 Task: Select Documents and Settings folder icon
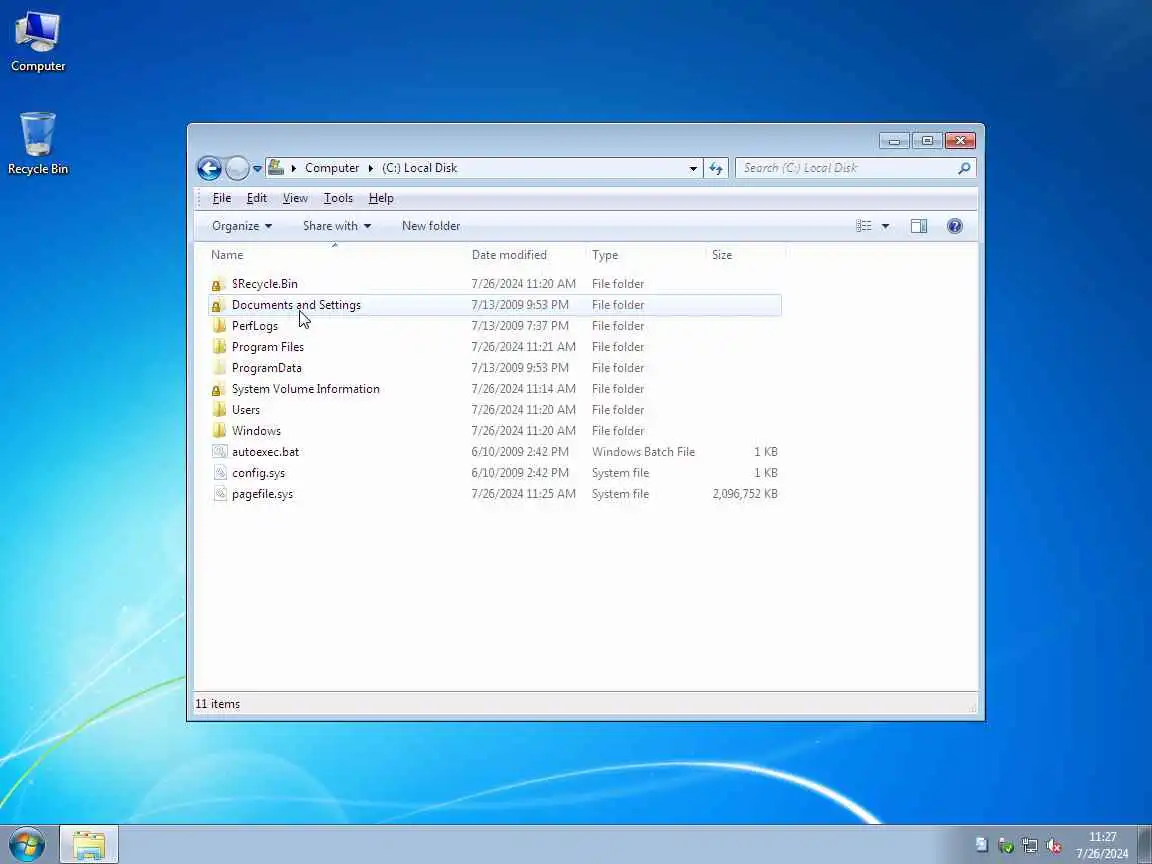(x=219, y=305)
